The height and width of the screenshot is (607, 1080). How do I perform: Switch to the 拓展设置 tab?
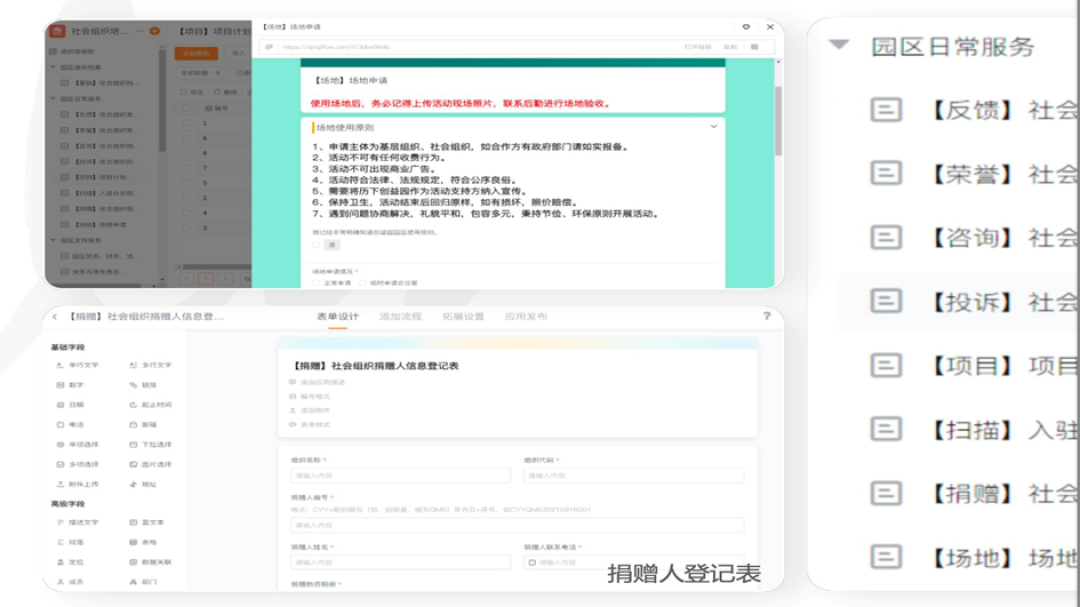coord(463,317)
